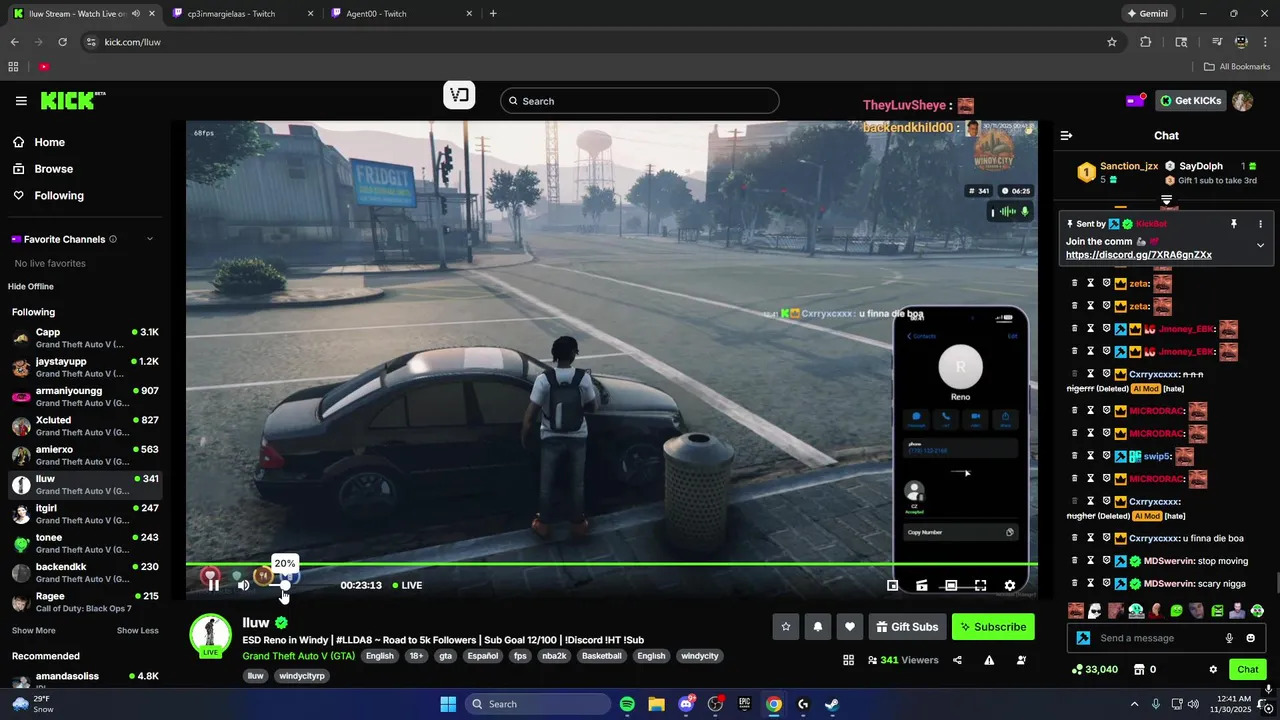View 33,040 channel points balance

click(1094, 669)
